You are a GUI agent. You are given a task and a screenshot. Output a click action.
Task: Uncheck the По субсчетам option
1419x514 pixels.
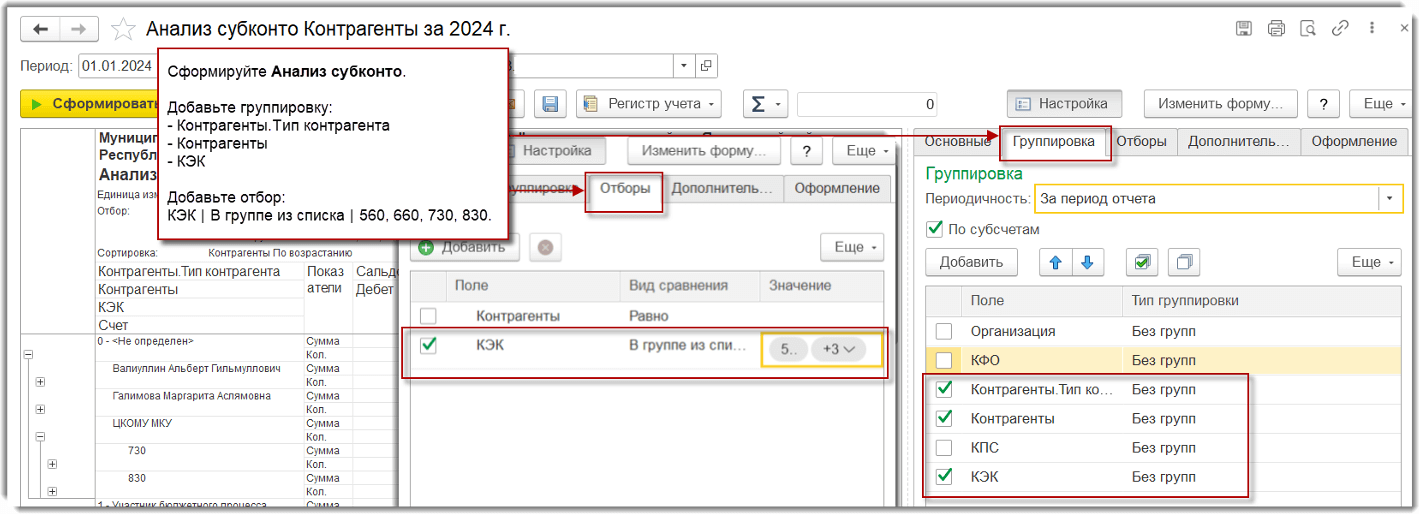point(935,229)
